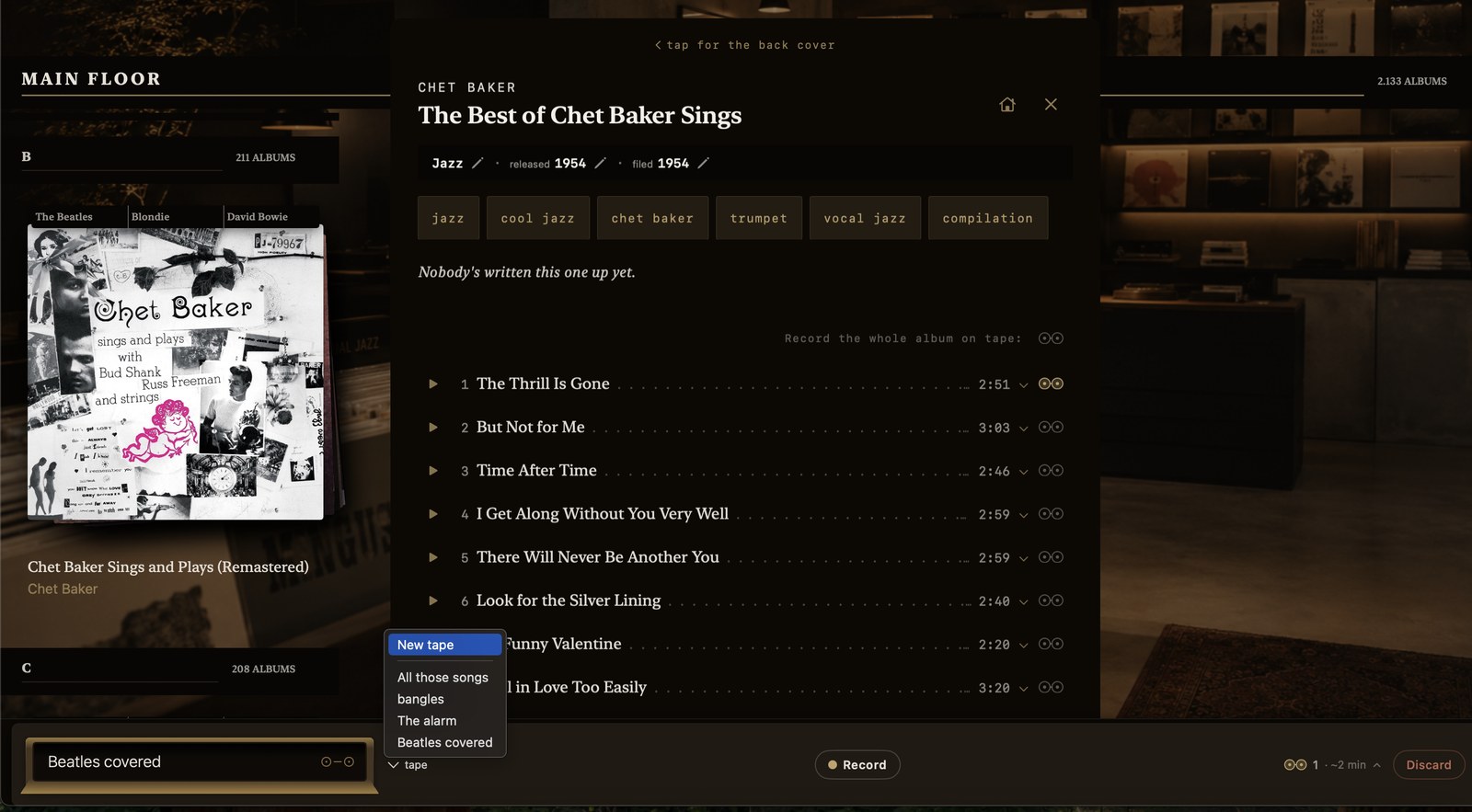Image resolution: width=1472 pixels, height=812 pixels.
Task: Discard the current tape
Action: 1429,765
